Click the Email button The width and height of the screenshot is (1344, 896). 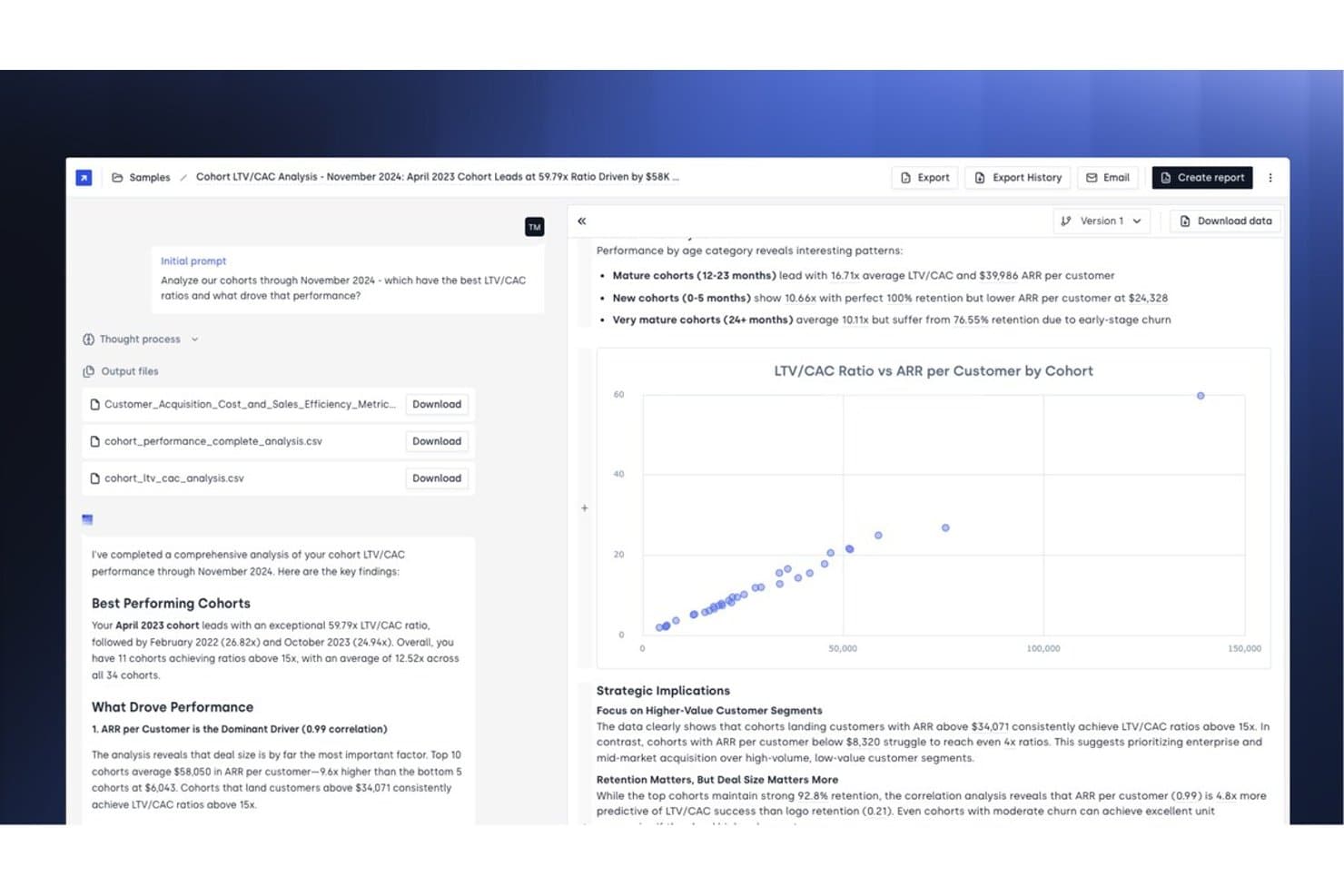pyautogui.click(x=1108, y=178)
